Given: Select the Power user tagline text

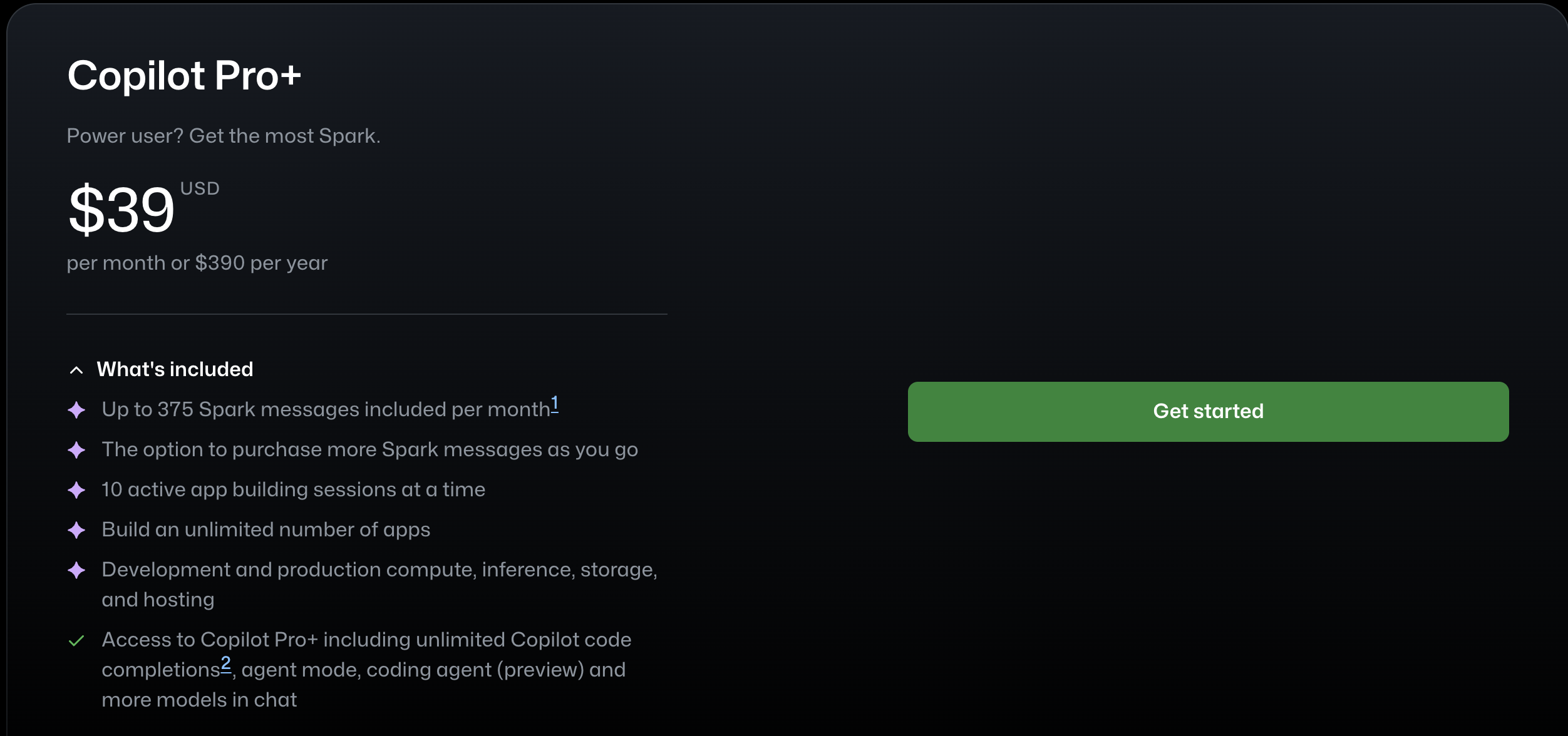Looking at the screenshot, I should click(224, 135).
